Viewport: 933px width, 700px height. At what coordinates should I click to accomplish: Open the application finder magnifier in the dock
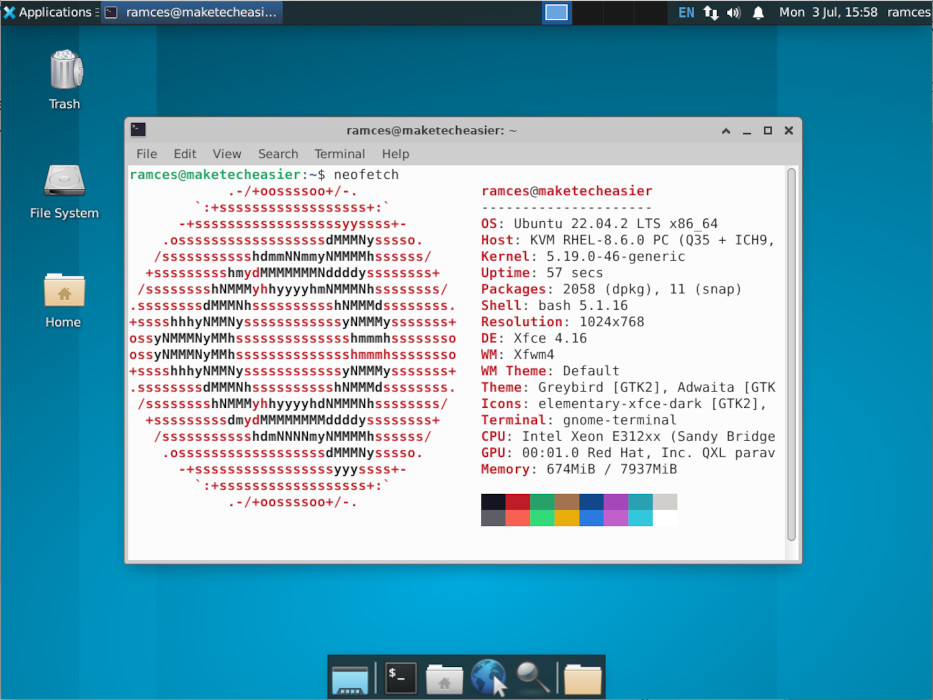(x=533, y=679)
